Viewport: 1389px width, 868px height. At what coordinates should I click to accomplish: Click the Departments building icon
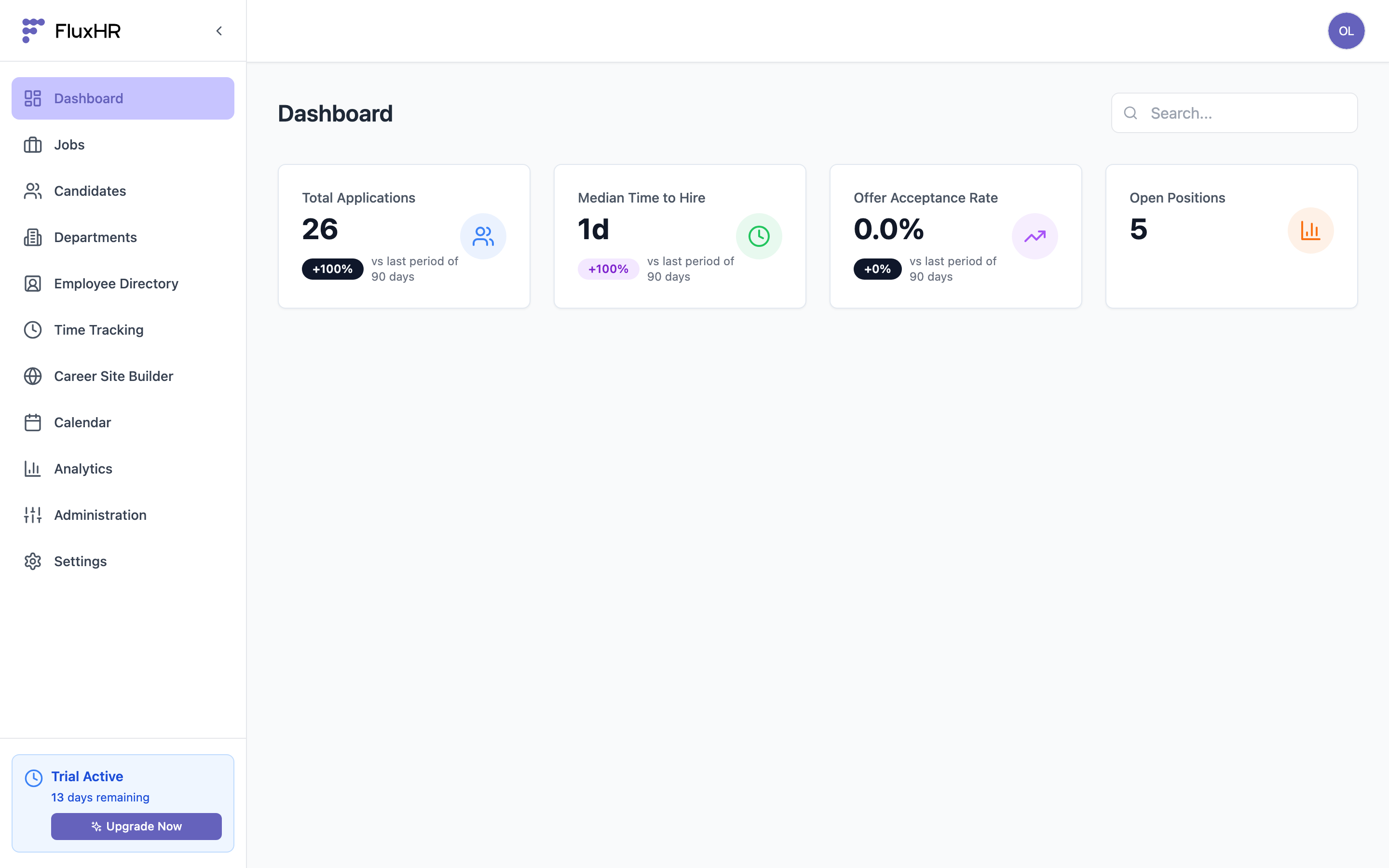pyautogui.click(x=33, y=237)
